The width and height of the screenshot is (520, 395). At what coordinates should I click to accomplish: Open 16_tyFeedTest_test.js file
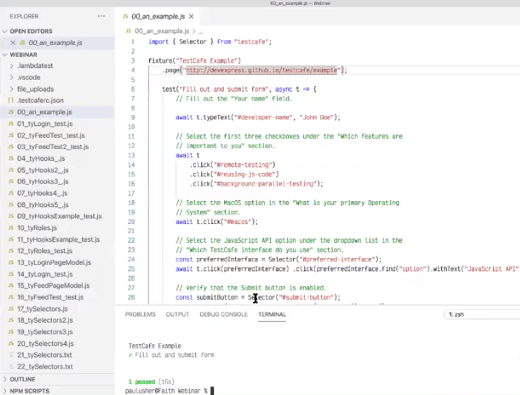tap(50, 297)
